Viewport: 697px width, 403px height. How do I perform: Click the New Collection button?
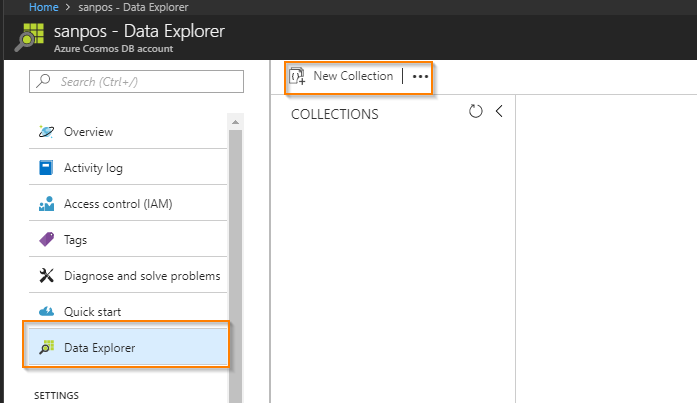click(341, 76)
